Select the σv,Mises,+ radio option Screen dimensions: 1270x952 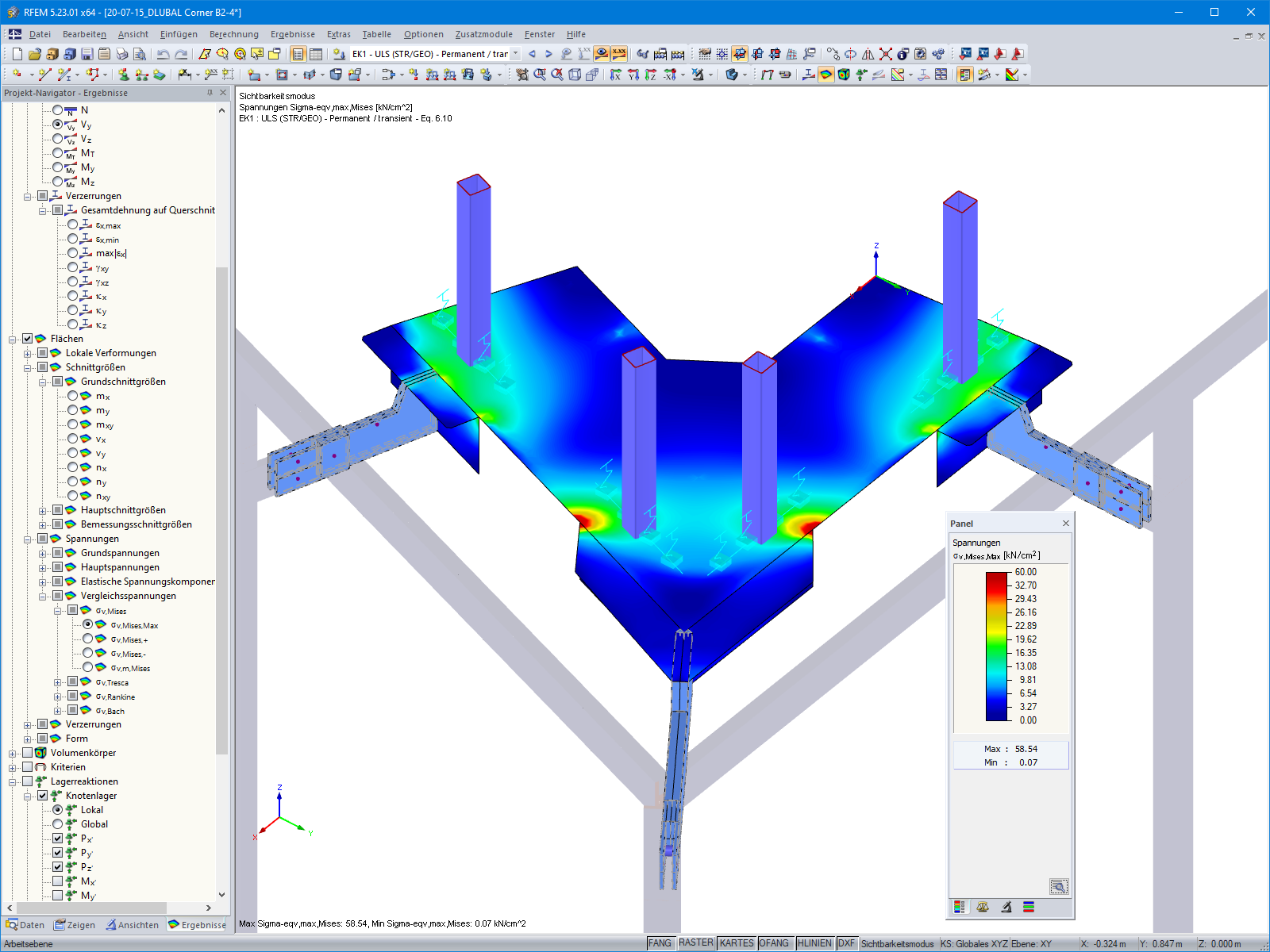click(x=88, y=639)
